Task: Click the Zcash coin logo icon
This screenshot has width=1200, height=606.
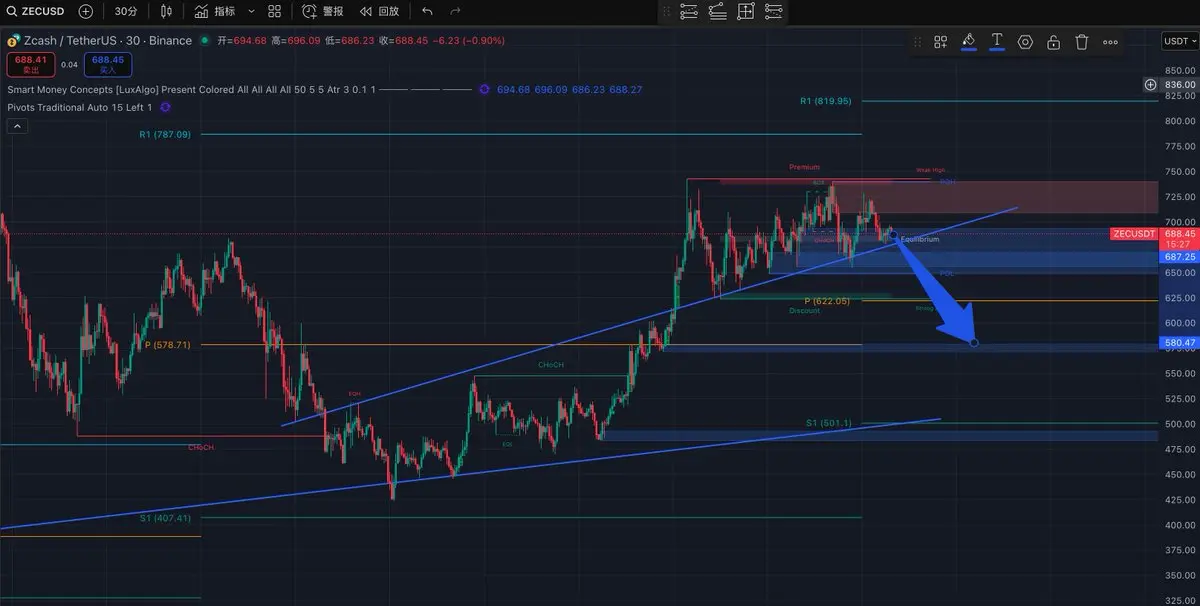Action: [x=13, y=41]
